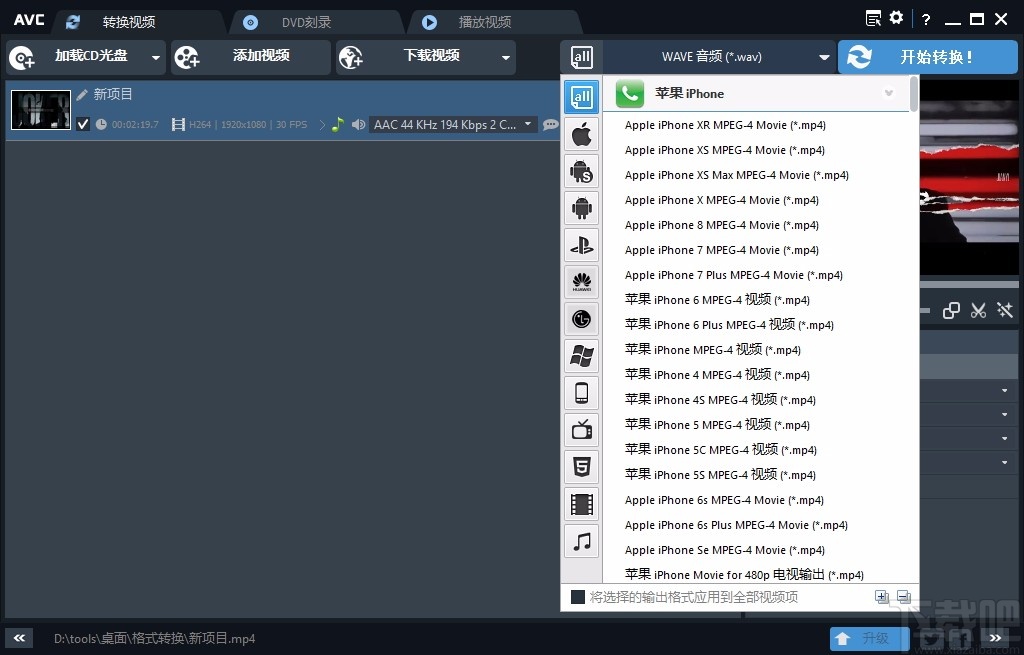The height and width of the screenshot is (655, 1024).
Task: Select the video formats filmstrip category icon
Action: point(582,503)
